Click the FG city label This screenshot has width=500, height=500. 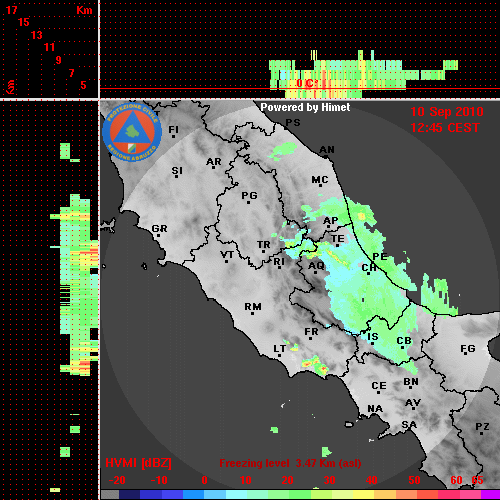coord(468,349)
